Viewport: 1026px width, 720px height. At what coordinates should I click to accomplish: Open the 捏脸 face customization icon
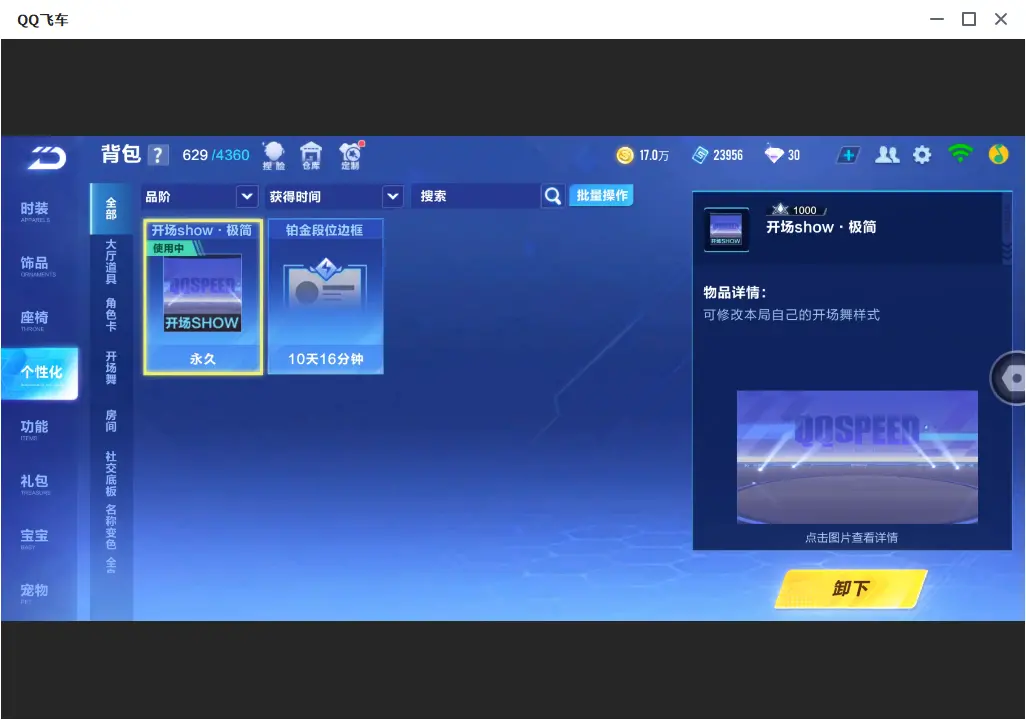(x=274, y=156)
